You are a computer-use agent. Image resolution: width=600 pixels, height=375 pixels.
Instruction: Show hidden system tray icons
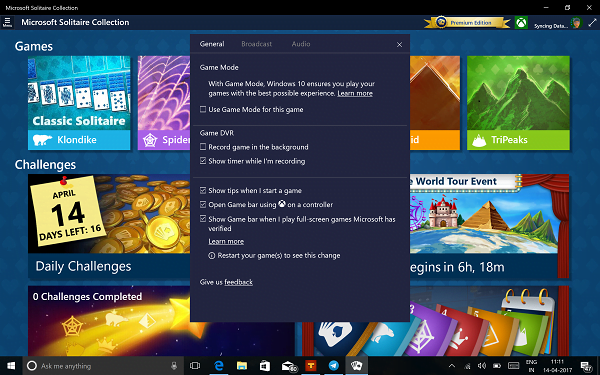pyautogui.click(x=452, y=366)
